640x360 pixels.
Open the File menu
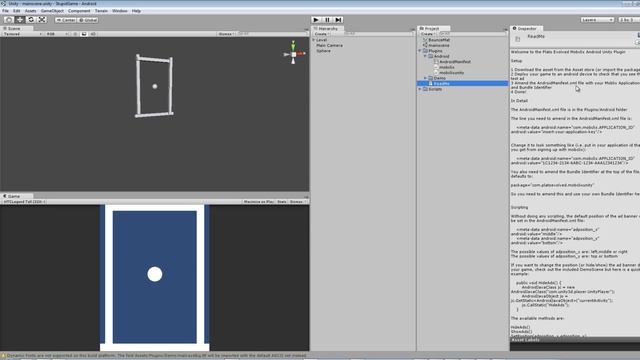coord(5,11)
